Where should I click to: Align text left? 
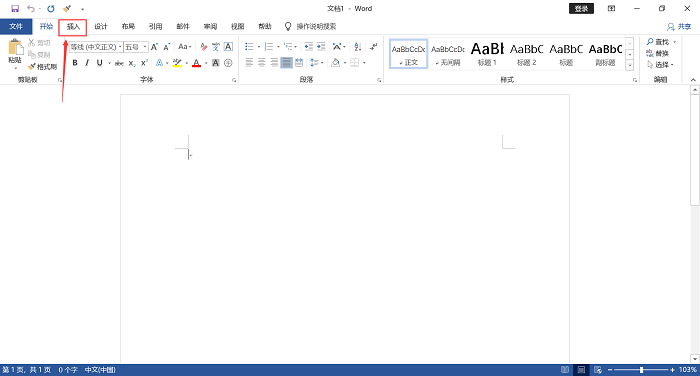tap(249, 63)
